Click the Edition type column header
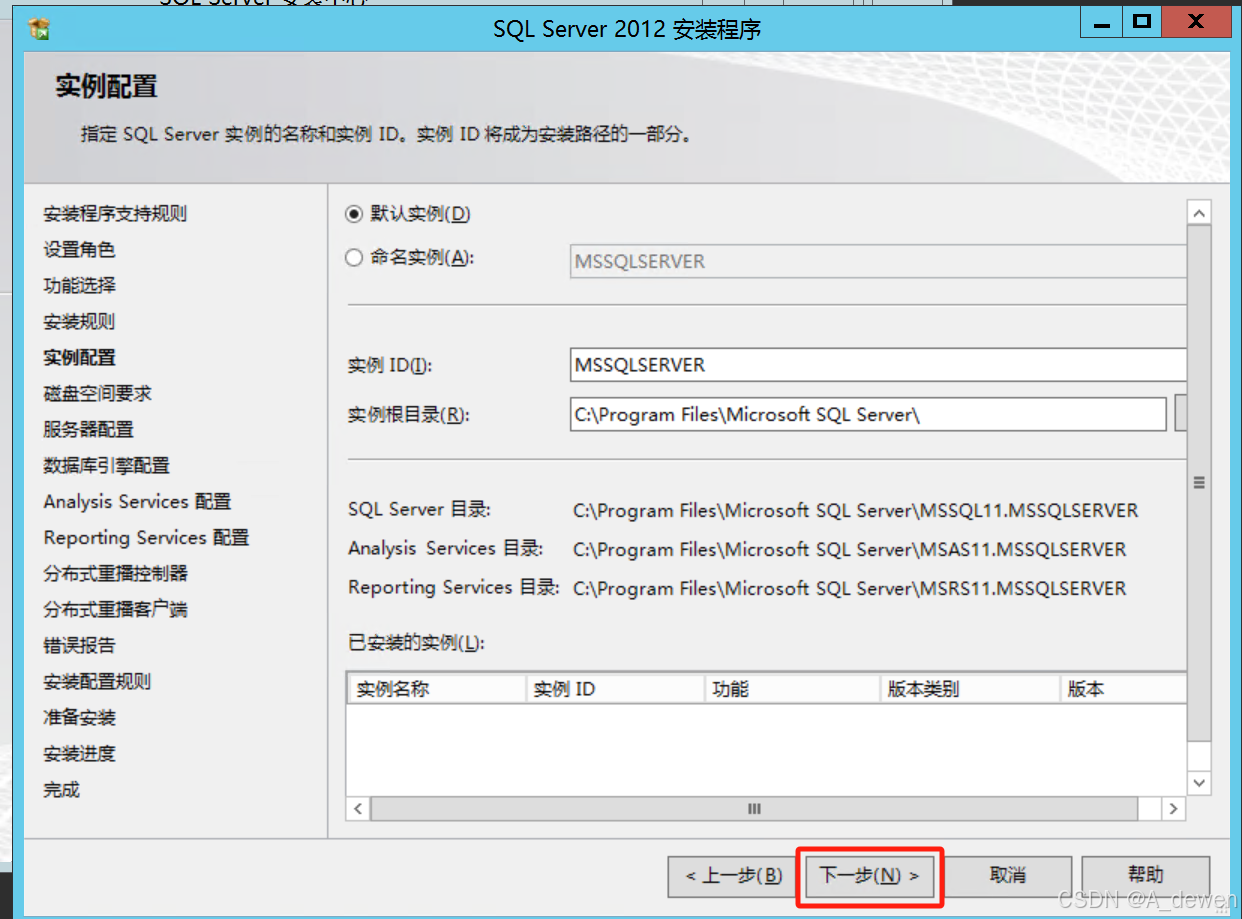 click(x=970, y=689)
